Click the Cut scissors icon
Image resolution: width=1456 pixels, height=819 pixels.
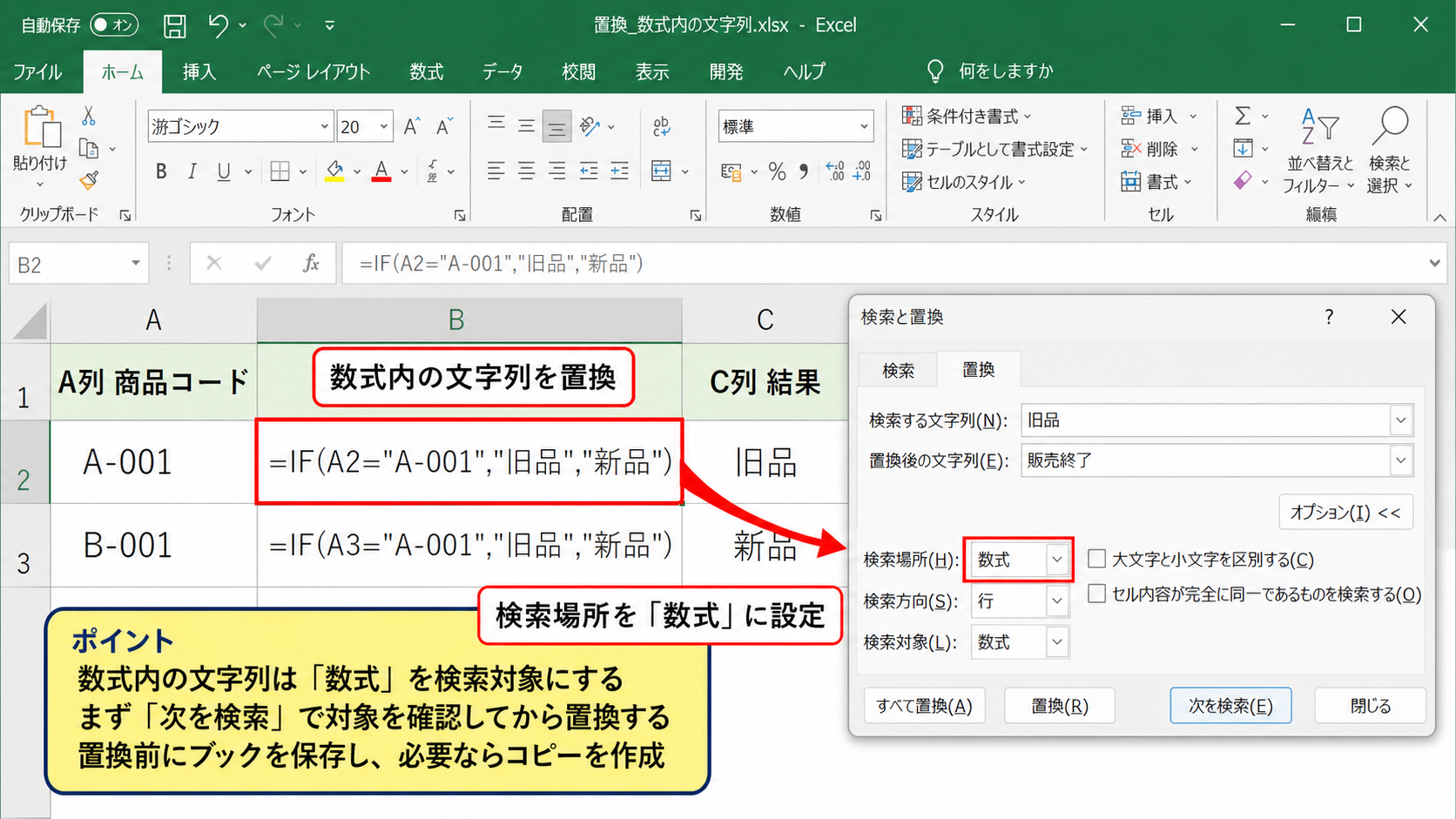(x=89, y=116)
